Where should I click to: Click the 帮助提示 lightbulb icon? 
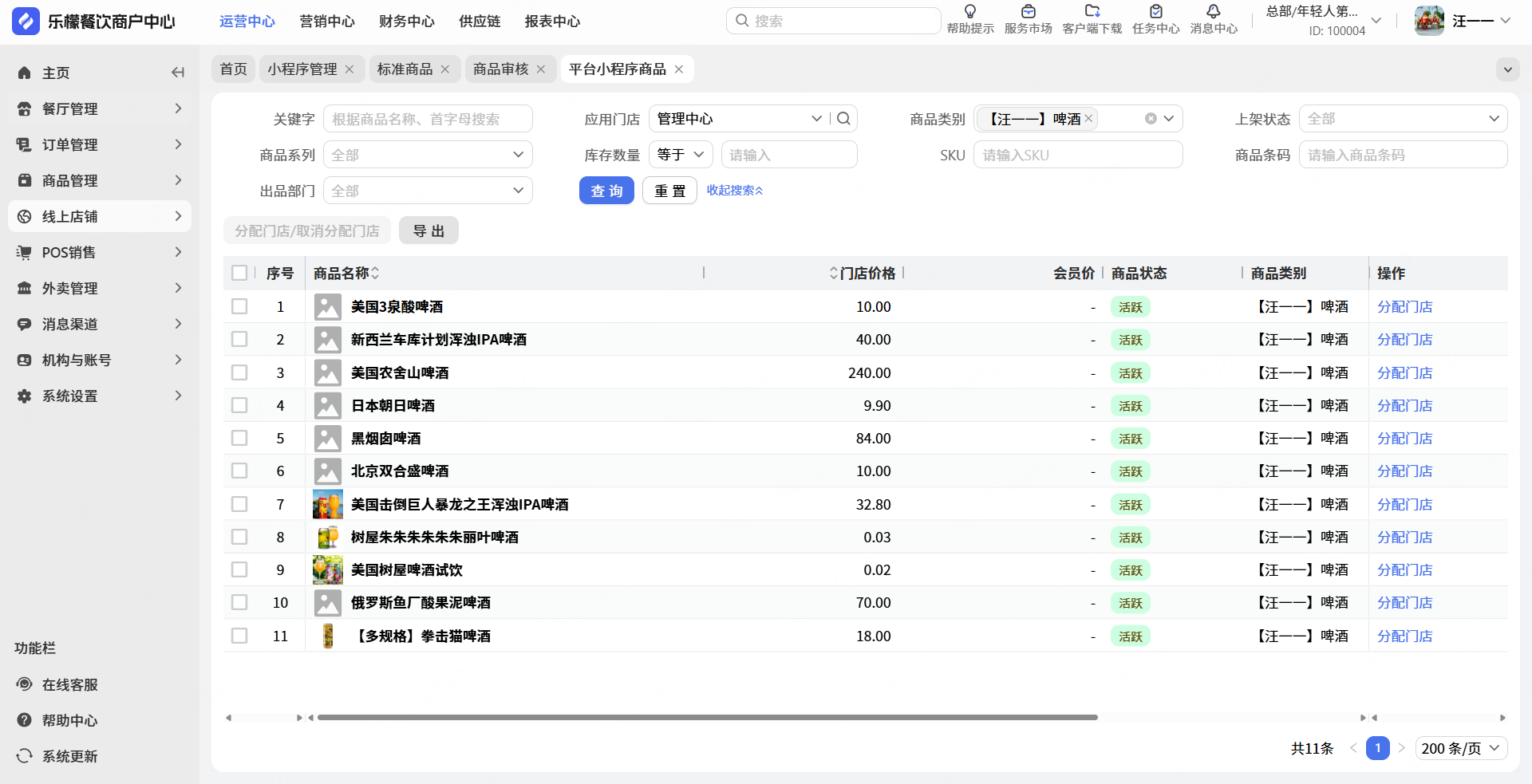(970, 12)
